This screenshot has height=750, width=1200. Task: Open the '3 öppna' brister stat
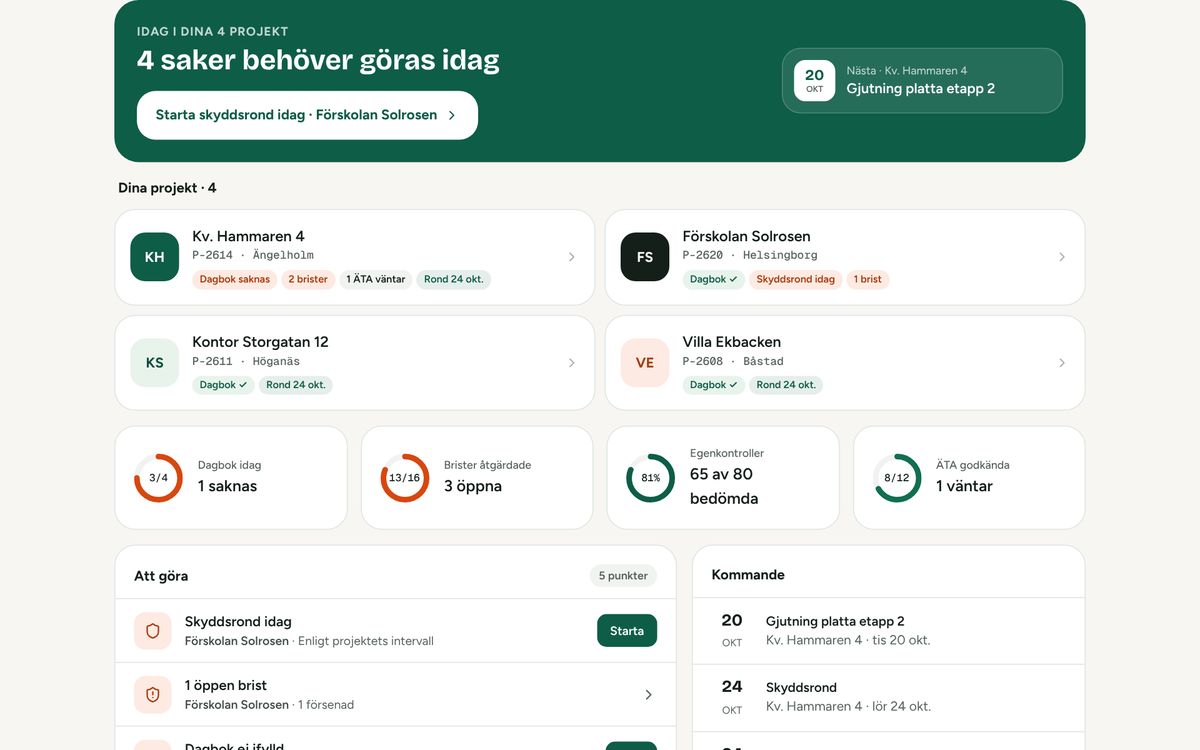(473, 486)
